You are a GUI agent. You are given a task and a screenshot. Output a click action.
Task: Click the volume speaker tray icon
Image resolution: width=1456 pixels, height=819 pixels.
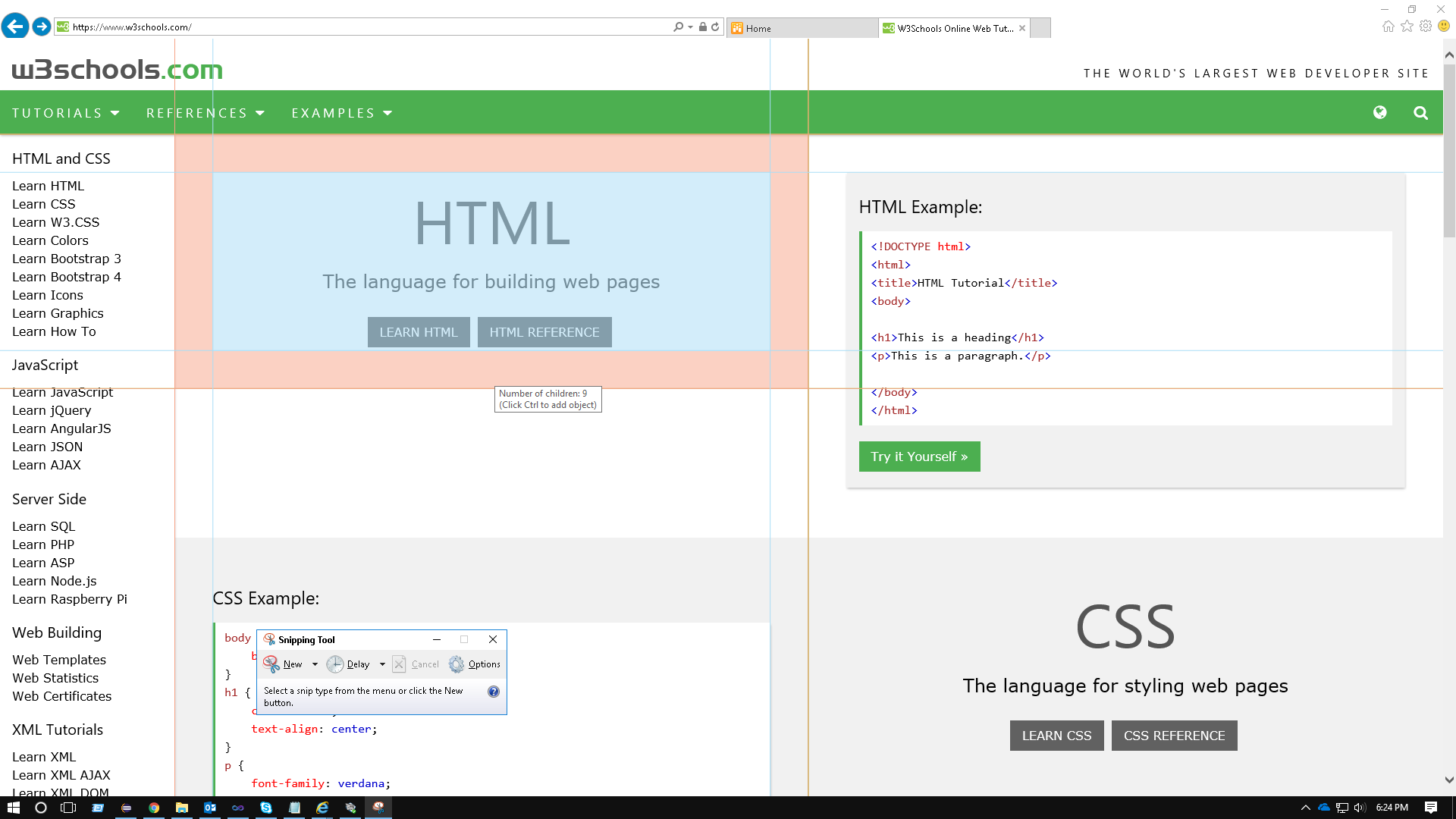1360,808
